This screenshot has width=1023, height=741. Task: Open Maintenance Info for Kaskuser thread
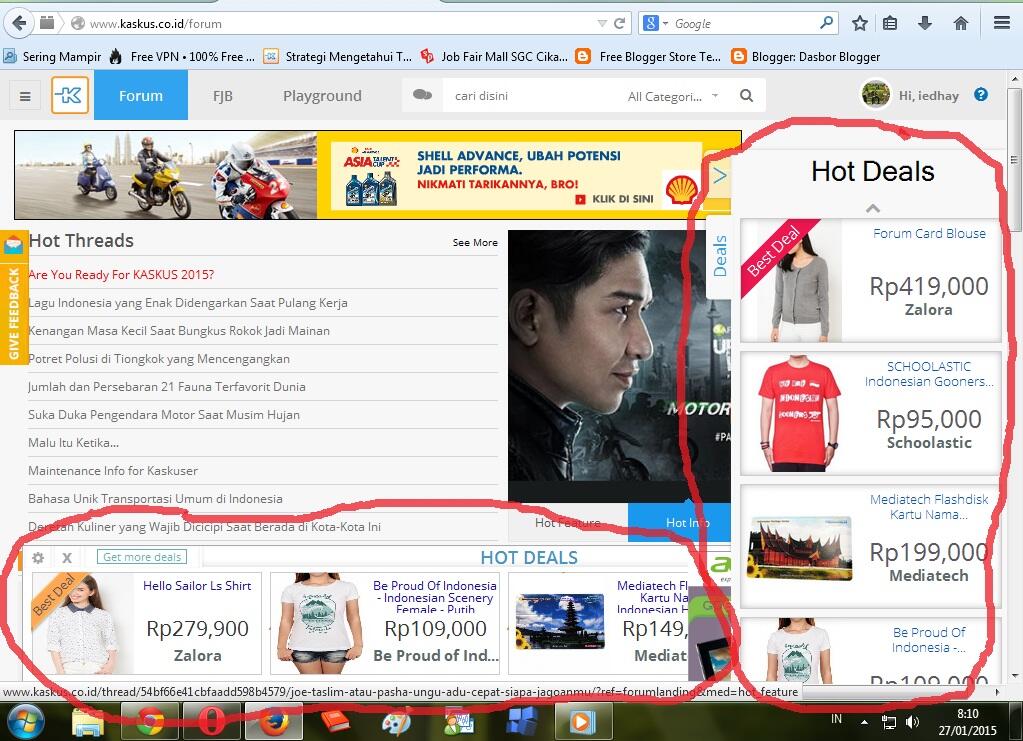pos(113,471)
